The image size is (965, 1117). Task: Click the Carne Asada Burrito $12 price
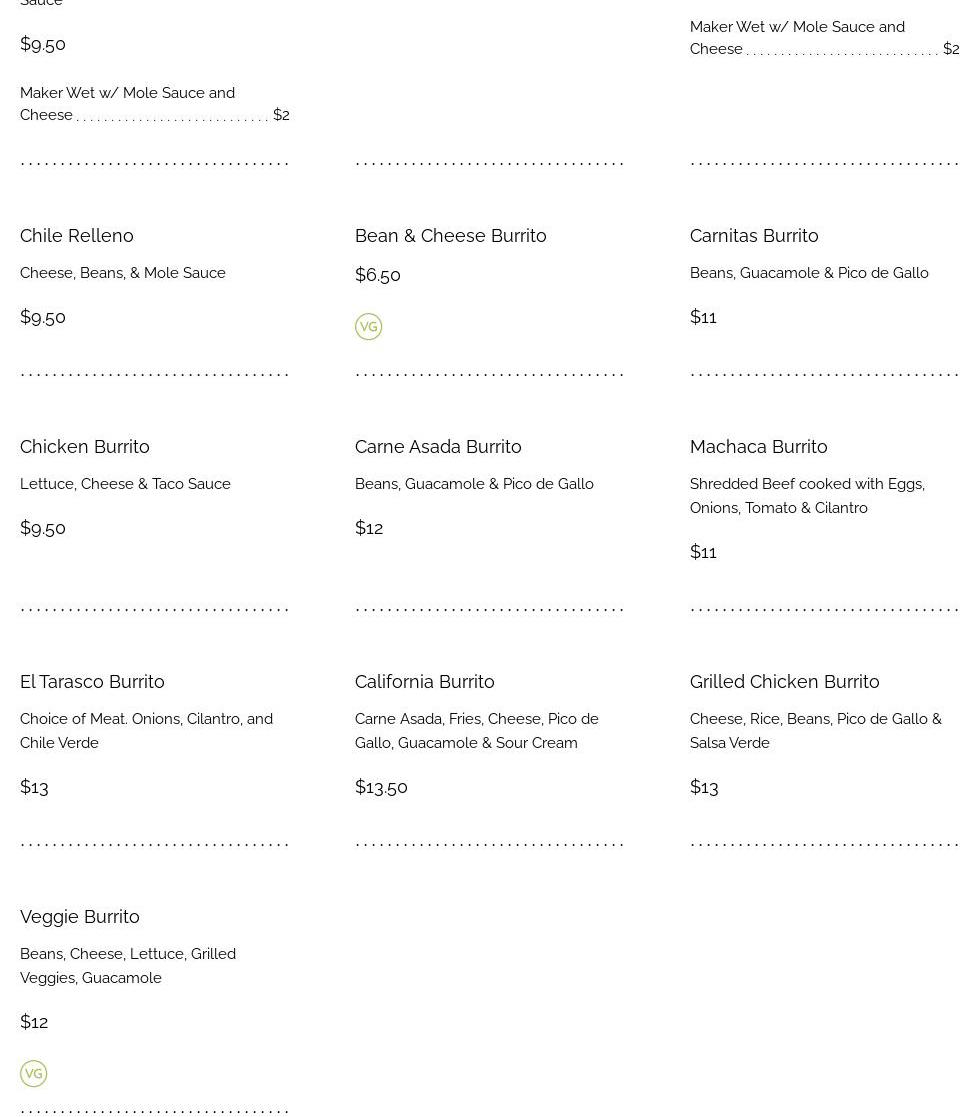(x=369, y=528)
